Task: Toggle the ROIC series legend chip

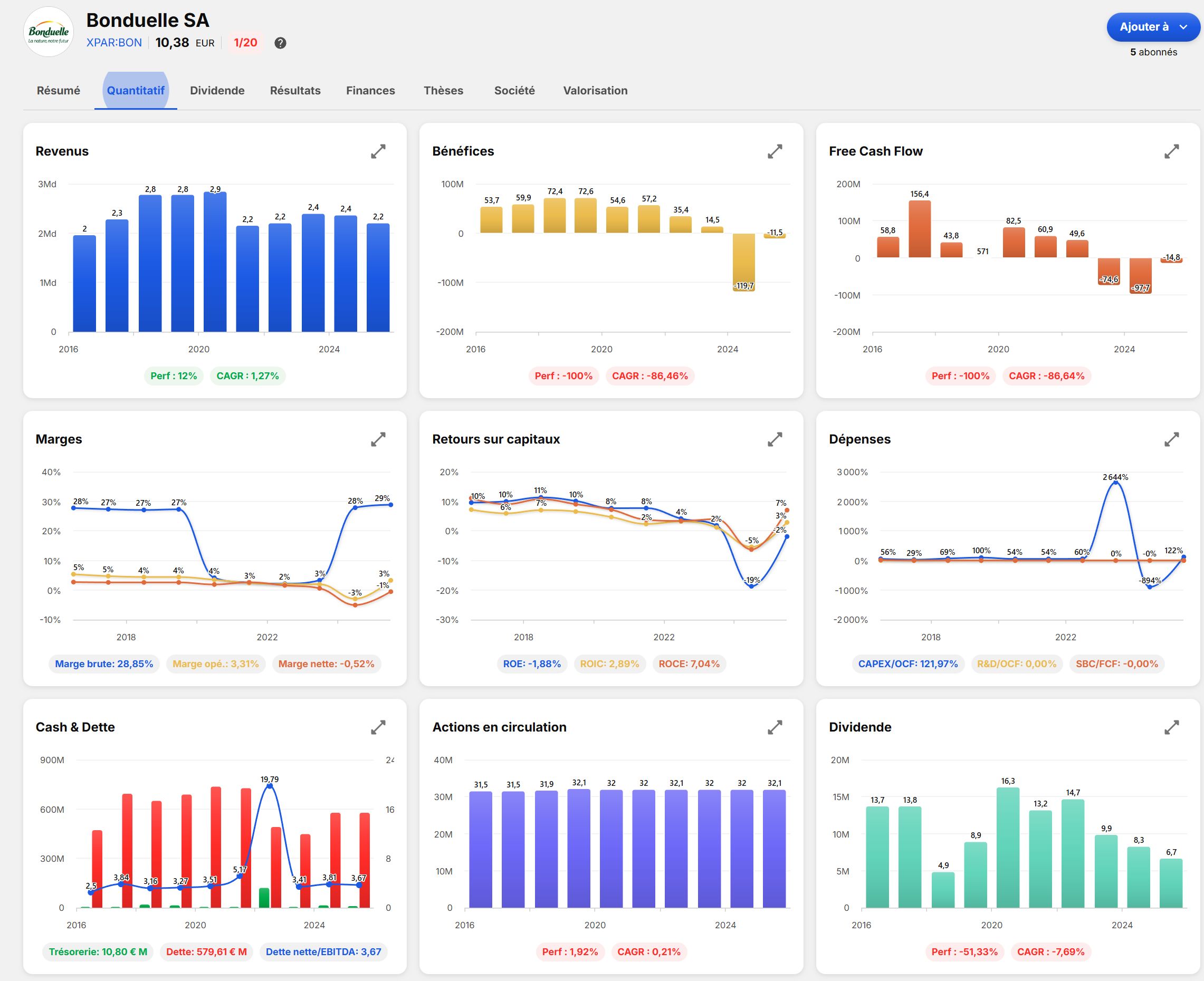Action: [609, 663]
